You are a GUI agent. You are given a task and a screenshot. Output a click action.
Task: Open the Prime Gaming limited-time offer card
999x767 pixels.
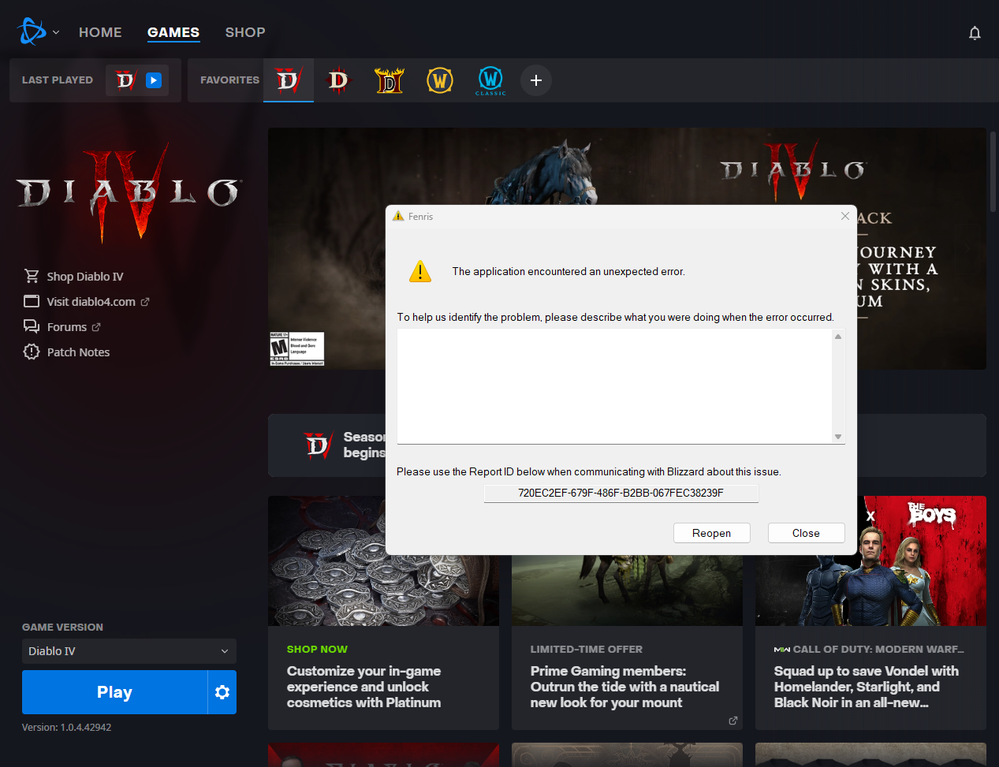tap(627, 643)
